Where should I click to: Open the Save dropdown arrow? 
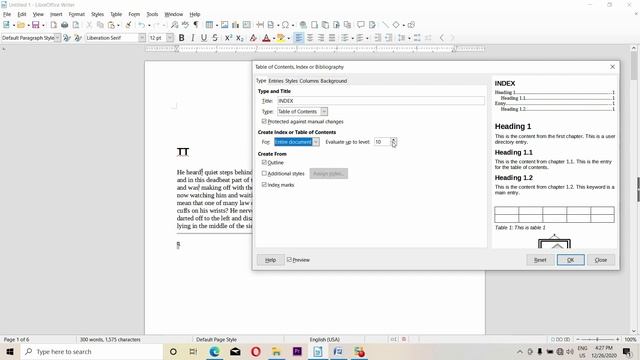[43, 26]
